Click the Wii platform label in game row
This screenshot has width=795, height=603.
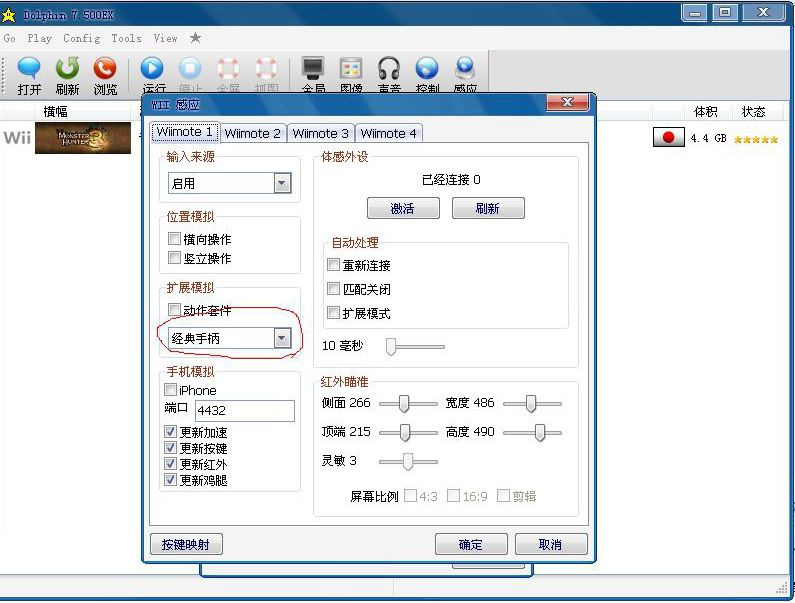pyautogui.click(x=17, y=137)
